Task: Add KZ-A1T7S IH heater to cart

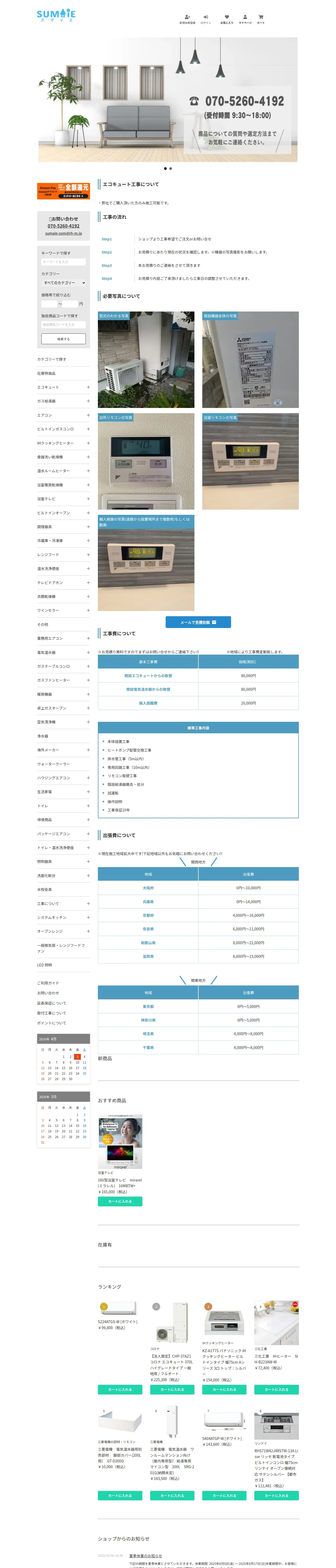Action: pyautogui.click(x=225, y=1390)
